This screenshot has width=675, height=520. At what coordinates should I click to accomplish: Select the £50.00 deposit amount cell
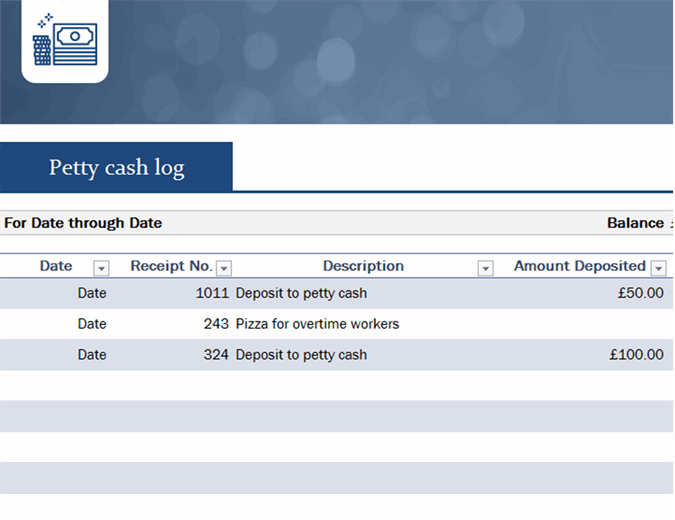[640, 294]
